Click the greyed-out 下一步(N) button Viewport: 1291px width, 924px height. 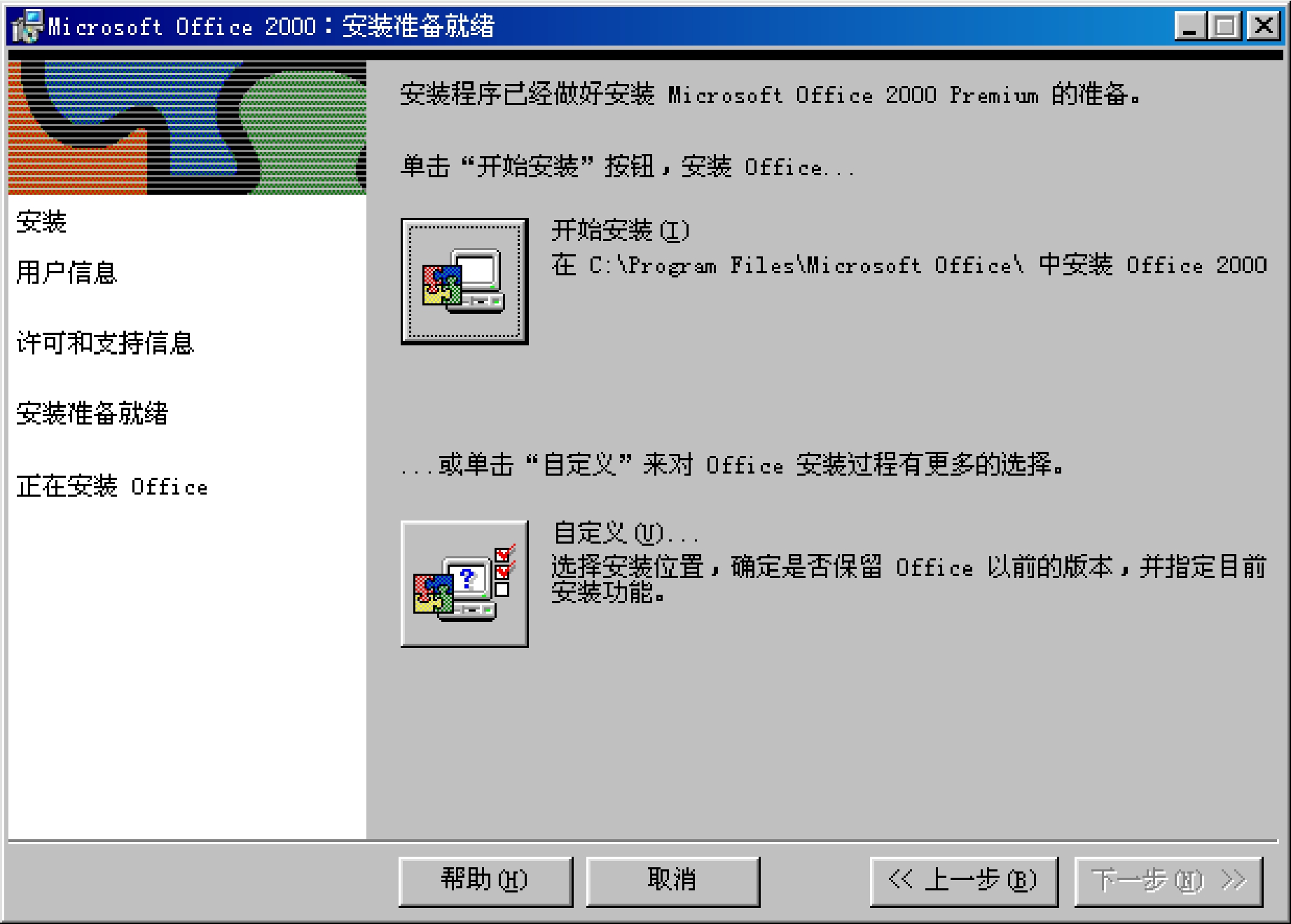pyautogui.click(x=1168, y=881)
